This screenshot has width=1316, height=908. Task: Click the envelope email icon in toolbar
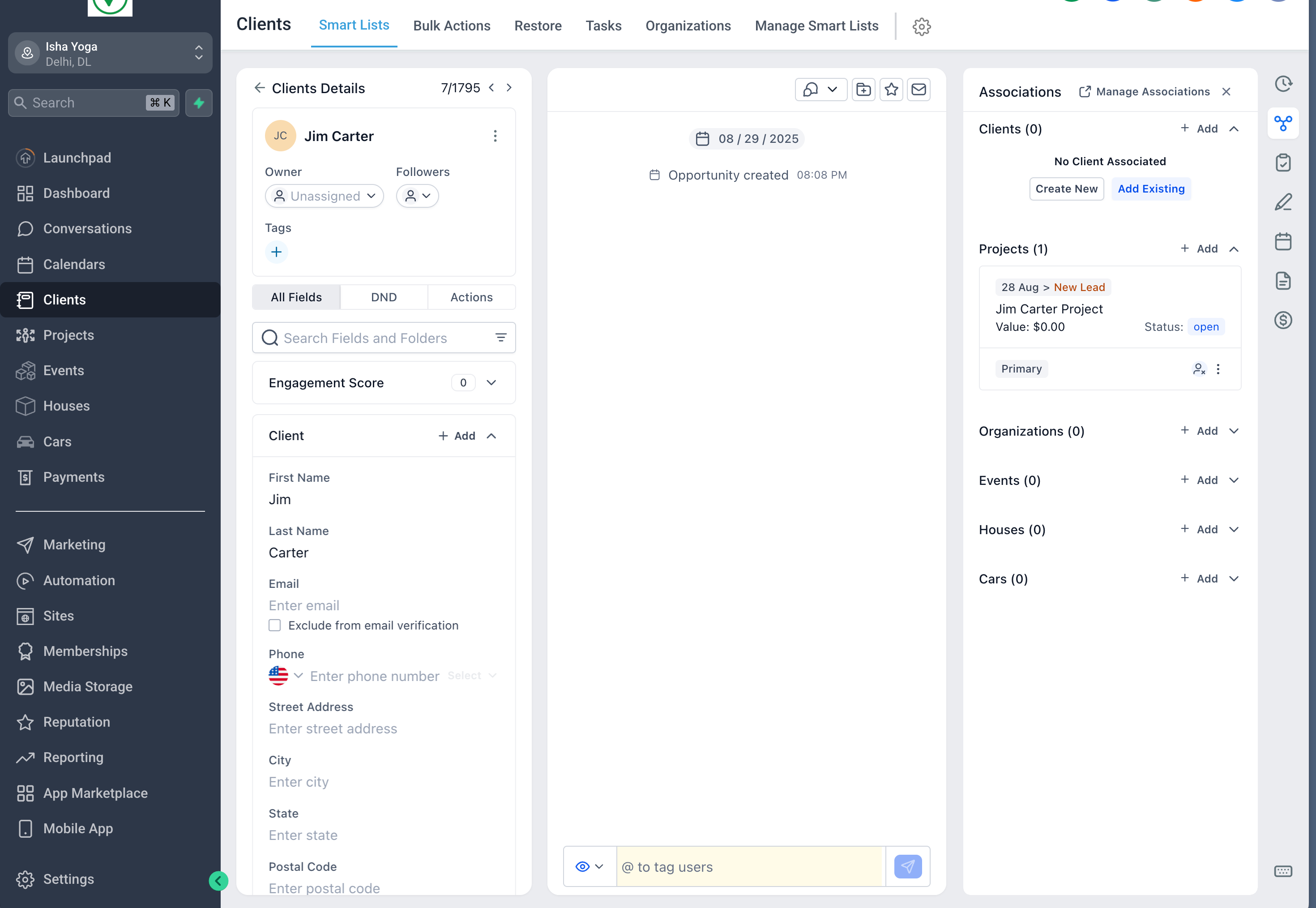click(x=919, y=89)
